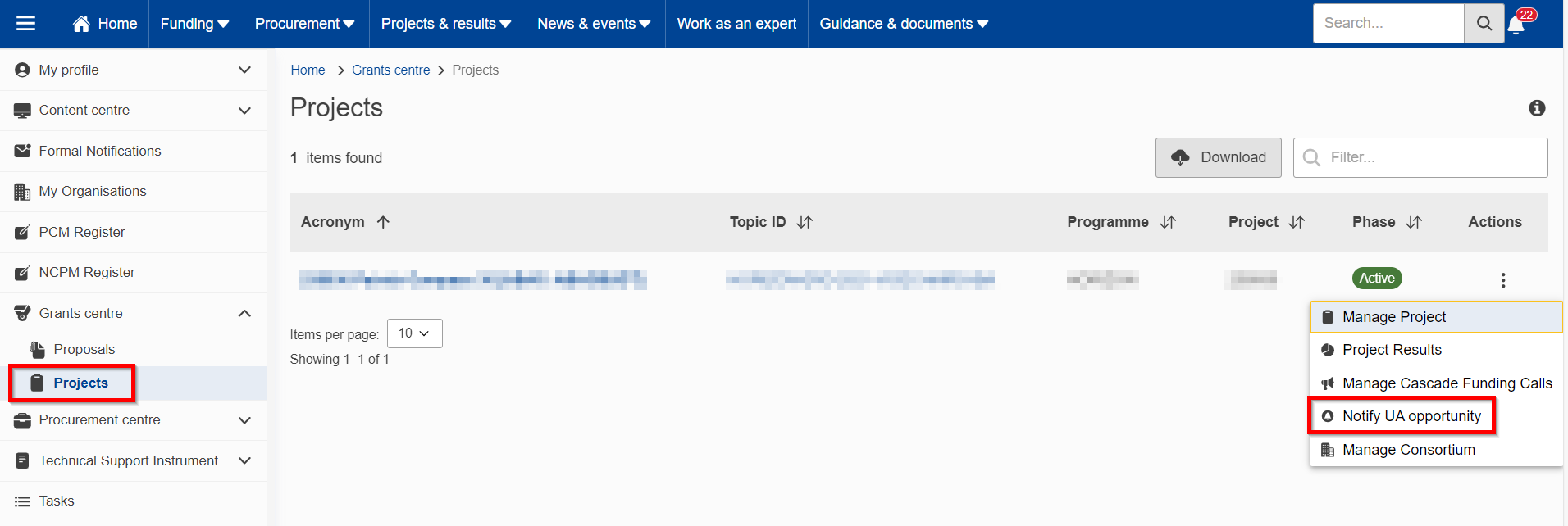Open the Tasks label

click(x=57, y=501)
